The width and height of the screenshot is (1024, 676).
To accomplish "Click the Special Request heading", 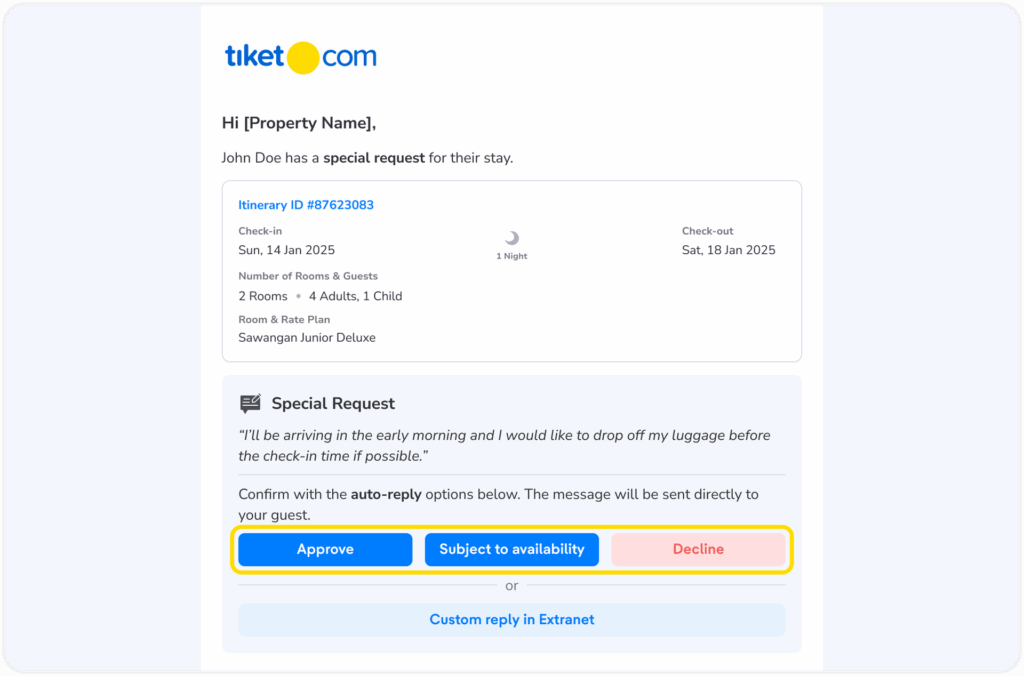I will click(333, 404).
